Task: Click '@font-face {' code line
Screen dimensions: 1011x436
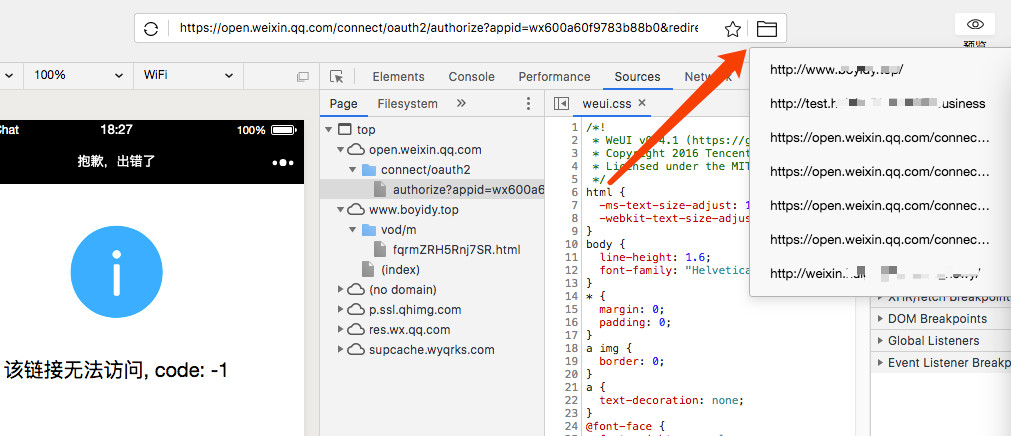Action: pos(625,426)
